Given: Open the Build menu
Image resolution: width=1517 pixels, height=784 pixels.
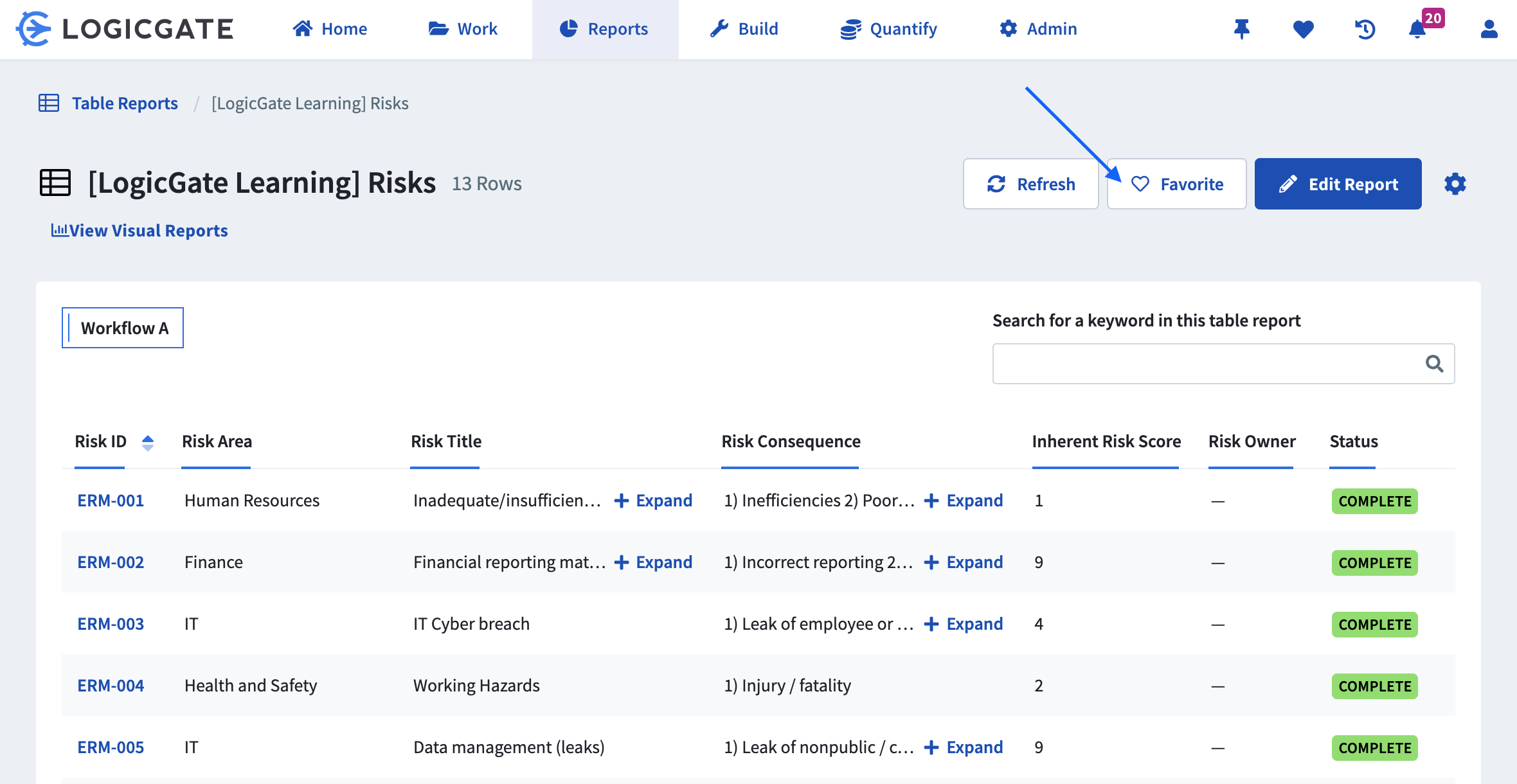Looking at the screenshot, I should [x=744, y=29].
